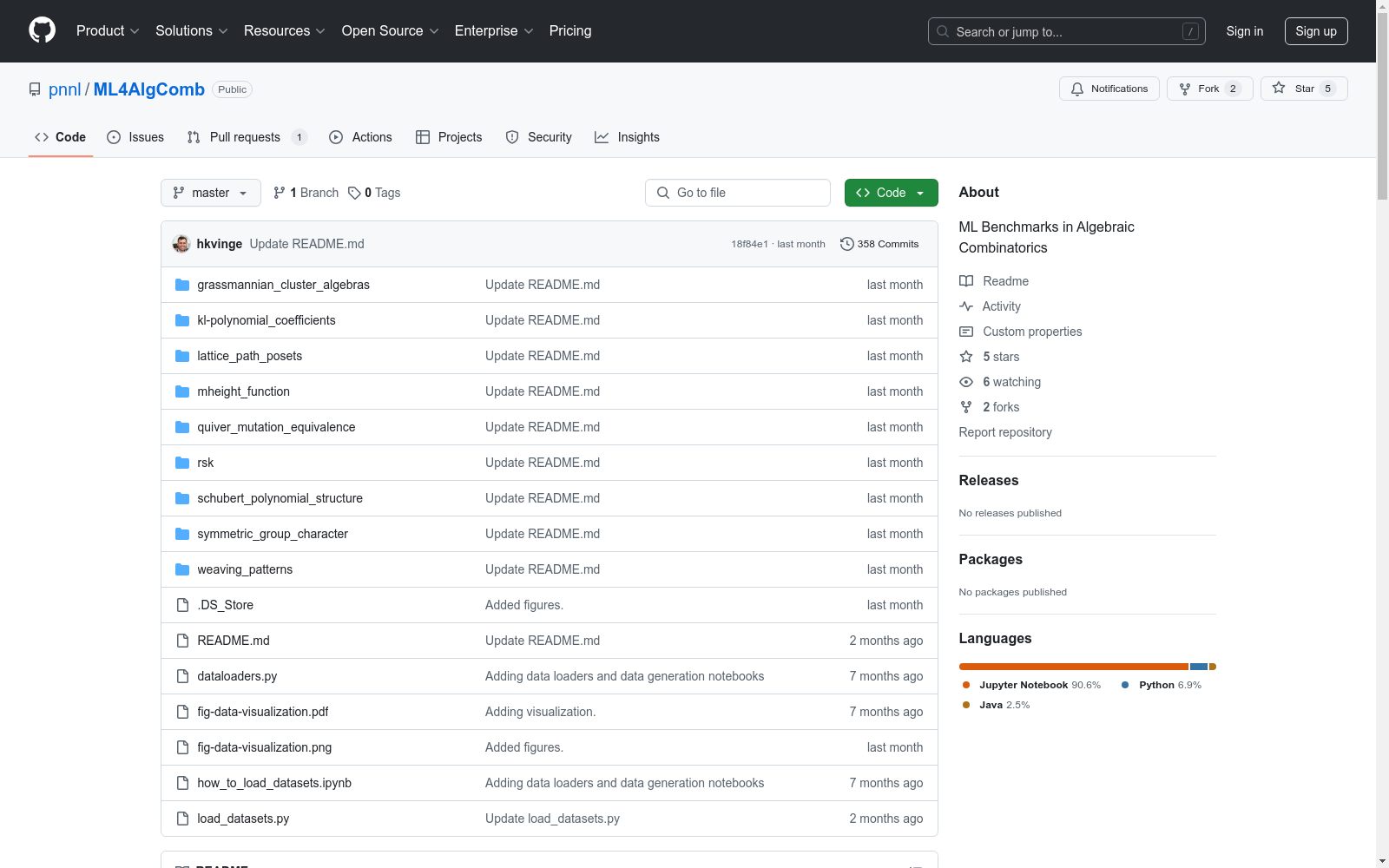Click the Notifications bell icon

(x=1077, y=89)
